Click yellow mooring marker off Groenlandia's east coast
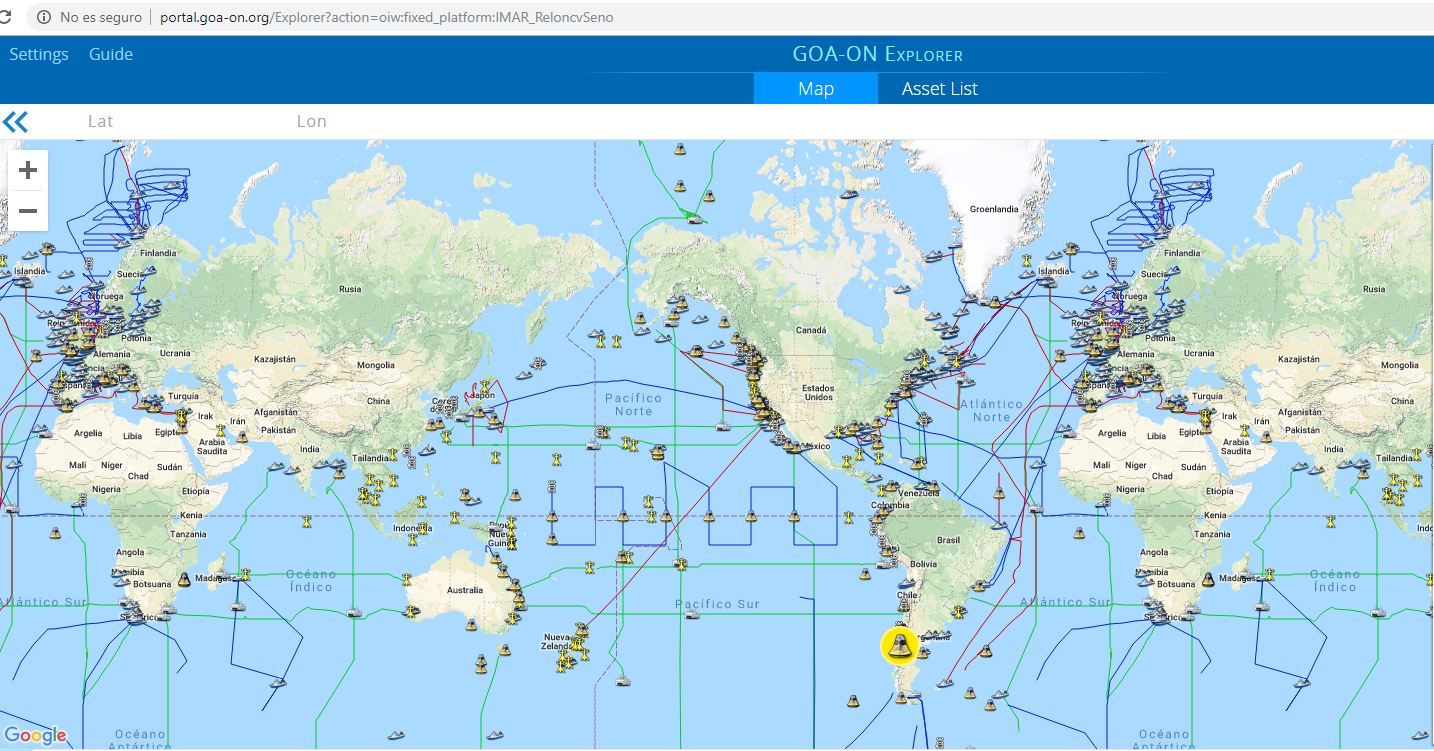Viewport: 1434px width, 751px height. [1027, 261]
